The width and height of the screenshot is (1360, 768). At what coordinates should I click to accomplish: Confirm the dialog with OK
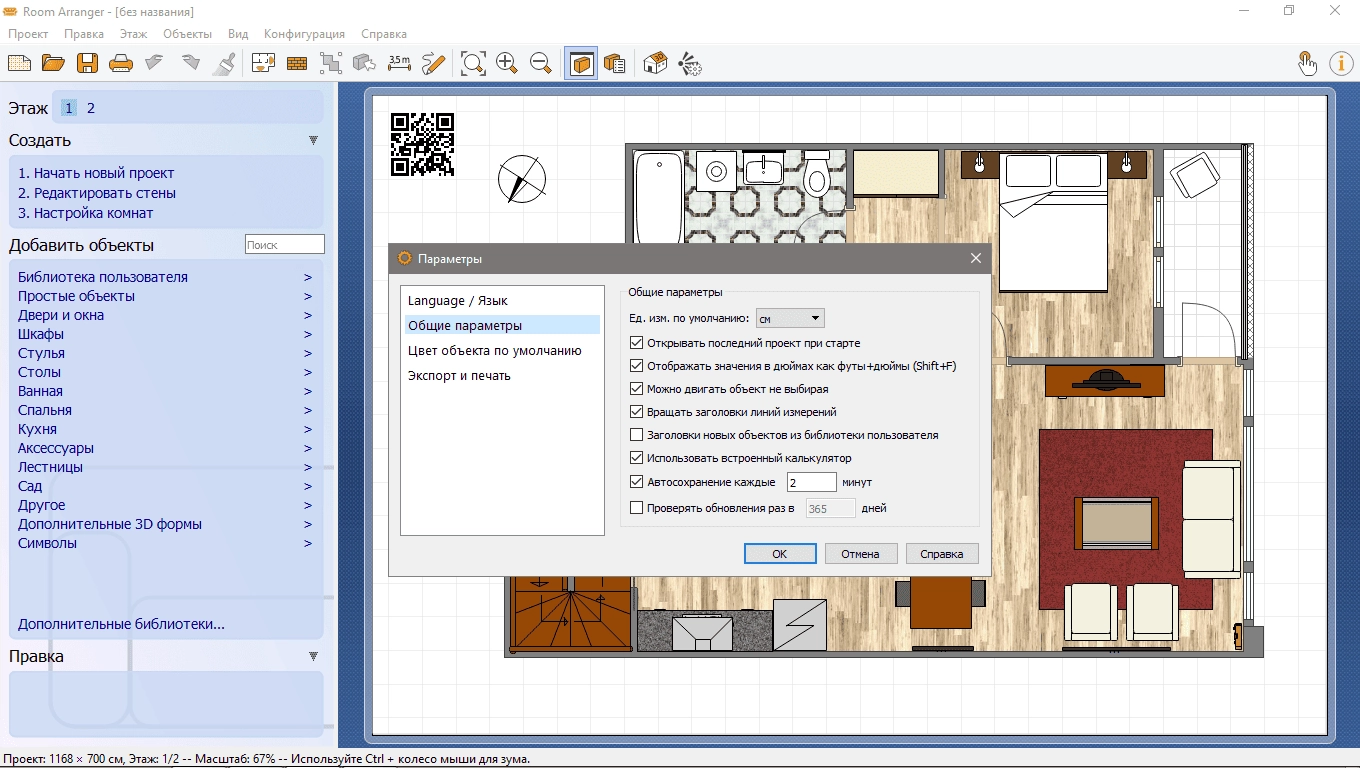[780, 554]
